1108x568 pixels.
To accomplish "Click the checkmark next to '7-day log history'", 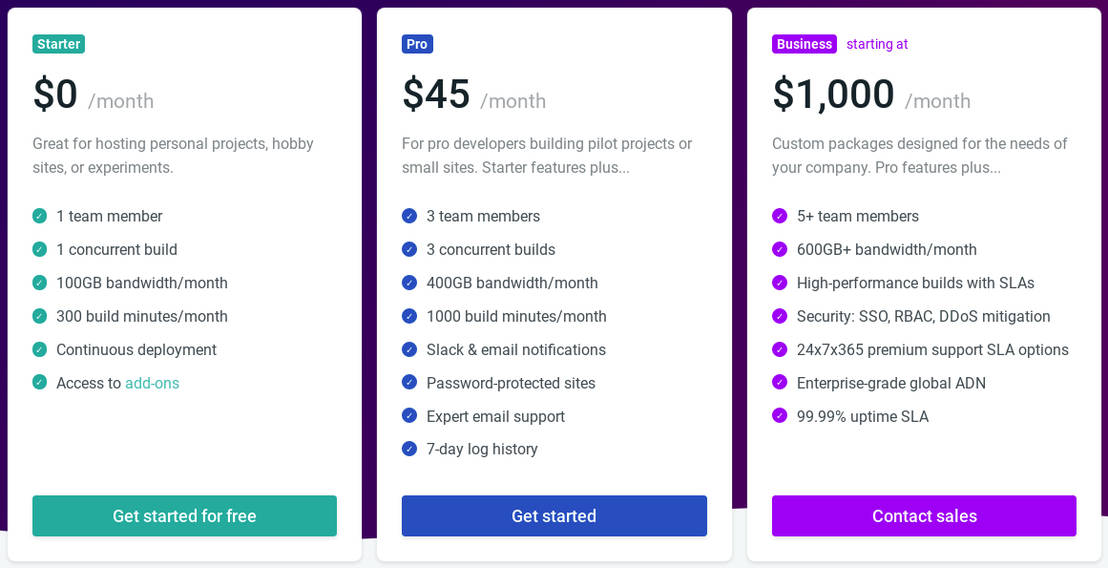I will [x=409, y=449].
